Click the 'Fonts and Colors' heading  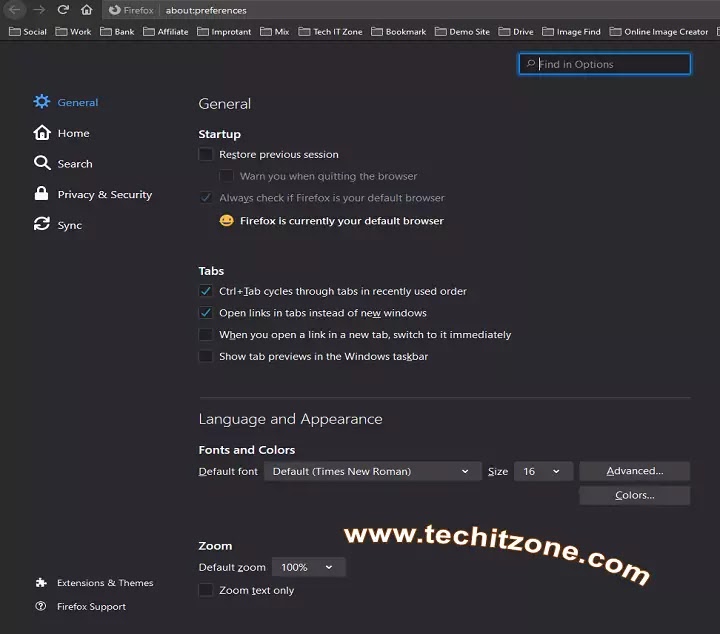tap(247, 450)
